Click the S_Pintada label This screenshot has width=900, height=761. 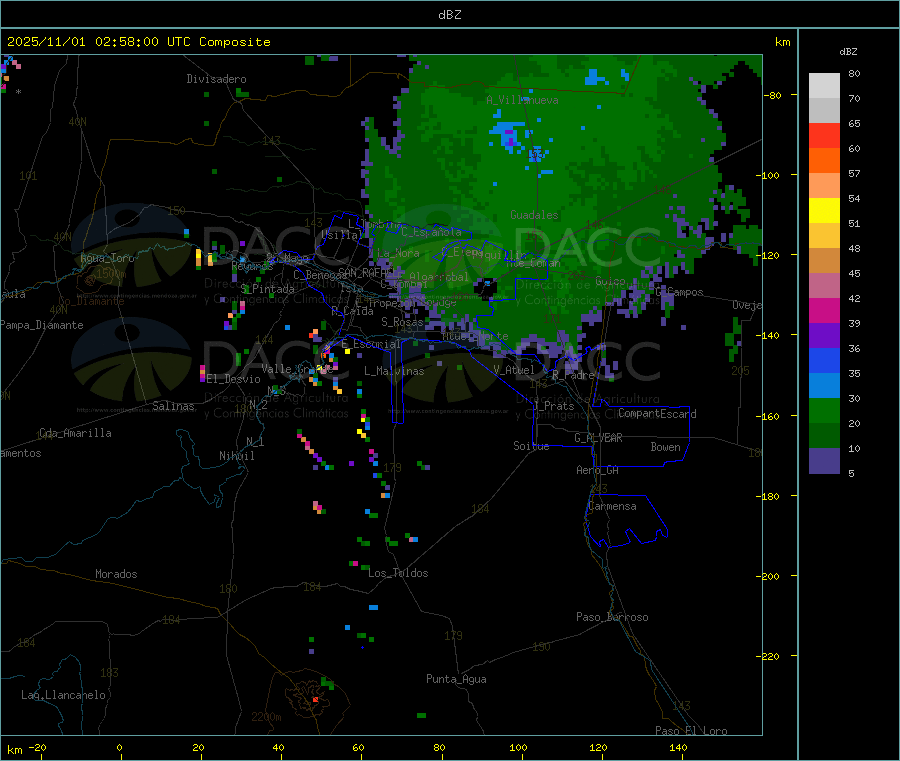267,289
